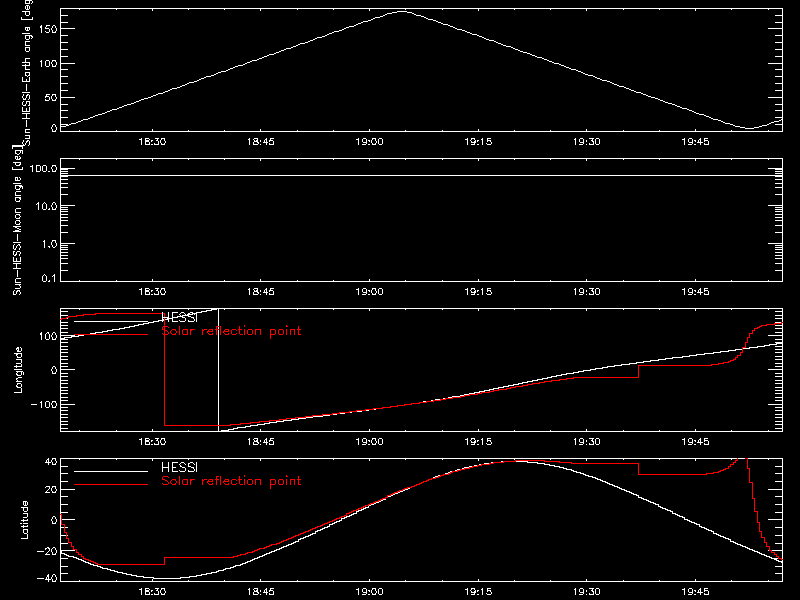Click the 50 tick label on Earth angle plot
The width and height of the screenshot is (800, 600).
tap(51, 98)
